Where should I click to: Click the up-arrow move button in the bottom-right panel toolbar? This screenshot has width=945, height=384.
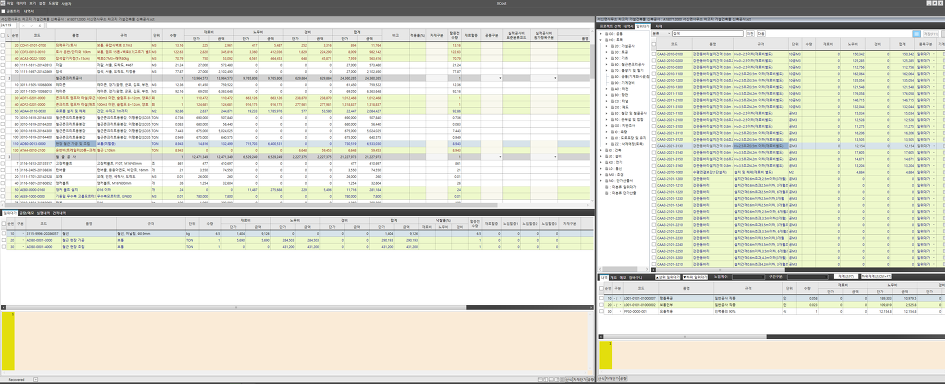(667, 277)
